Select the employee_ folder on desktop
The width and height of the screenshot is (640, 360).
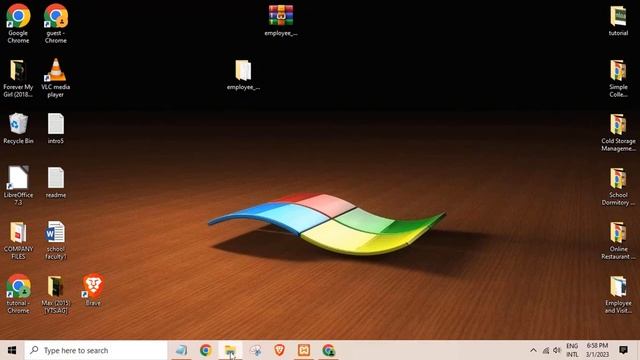tap(243, 75)
